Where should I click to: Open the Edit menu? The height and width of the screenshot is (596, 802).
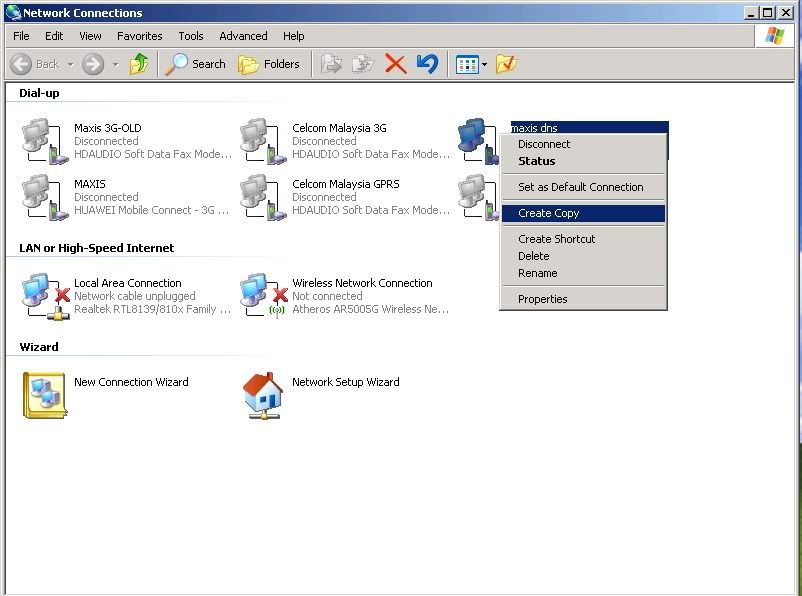(x=54, y=36)
